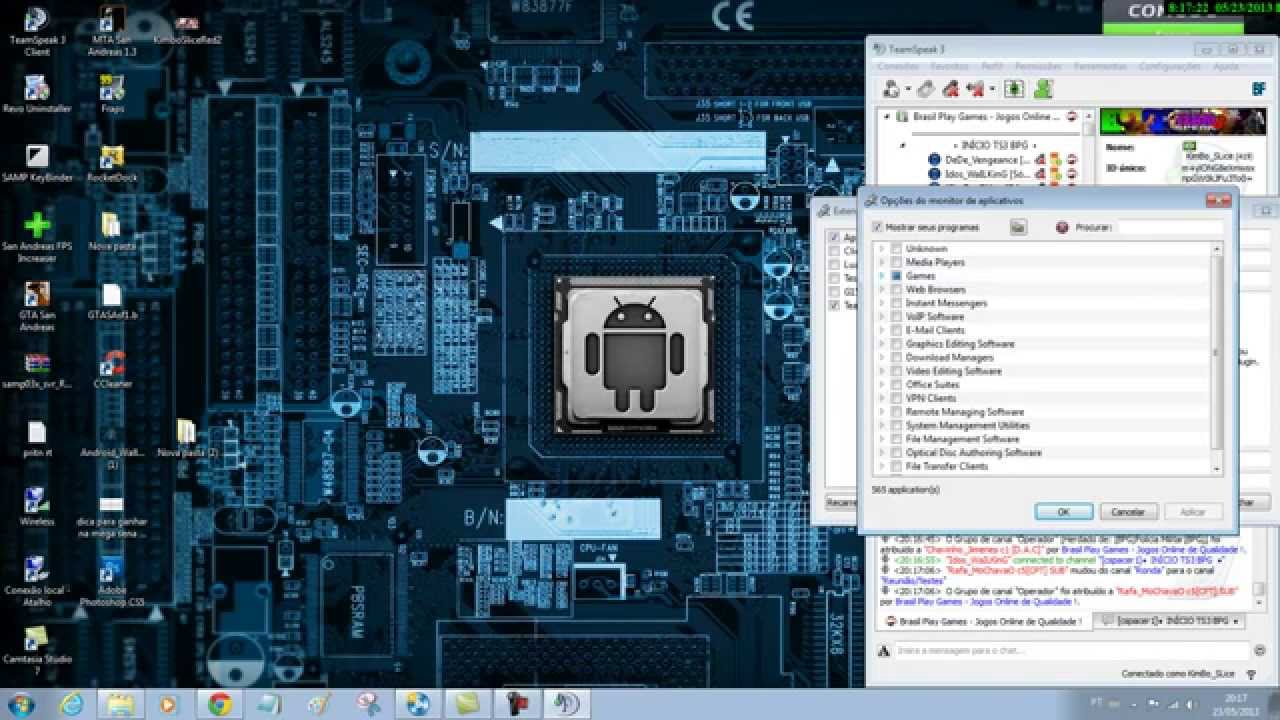Toggle the Mostrar seus programas checkbox
Image resolution: width=1280 pixels, height=720 pixels.
(x=877, y=227)
